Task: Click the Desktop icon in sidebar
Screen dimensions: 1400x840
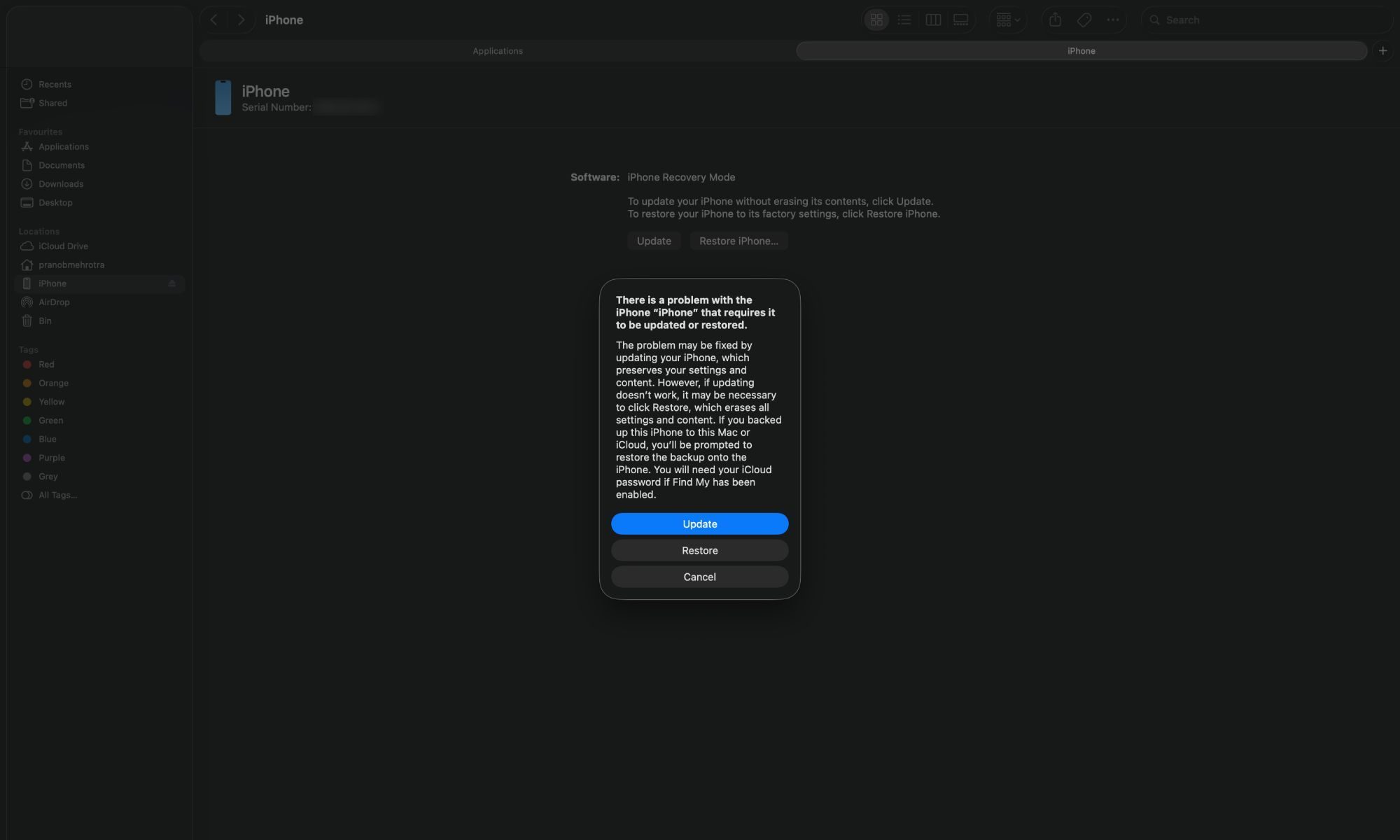Action: pos(27,202)
